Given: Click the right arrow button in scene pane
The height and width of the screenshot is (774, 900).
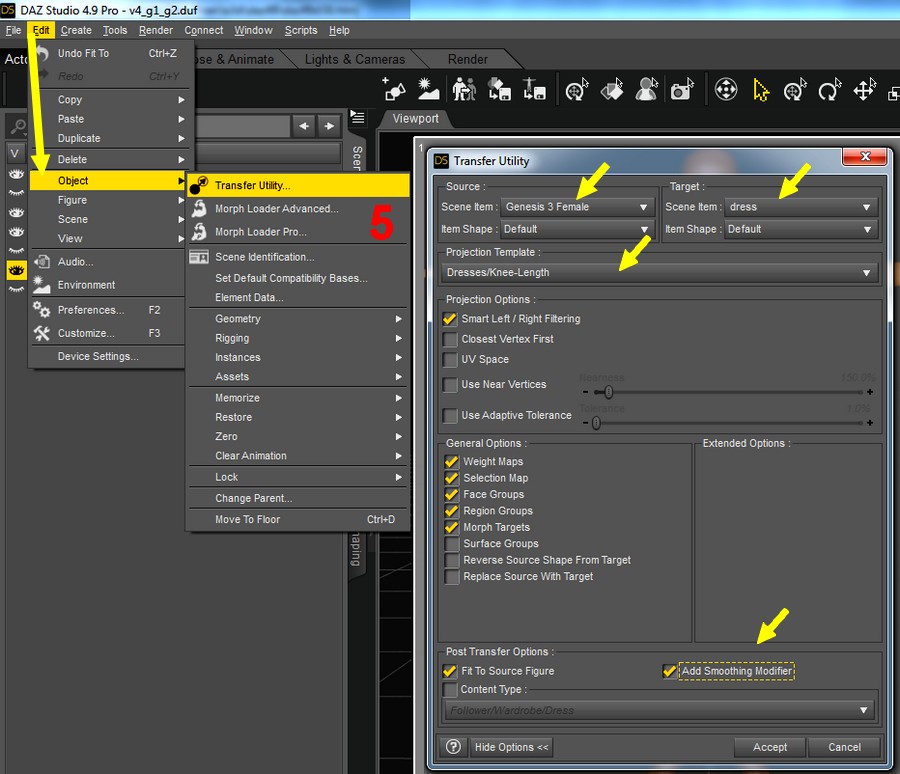Looking at the screenshot, I should 329,126.
